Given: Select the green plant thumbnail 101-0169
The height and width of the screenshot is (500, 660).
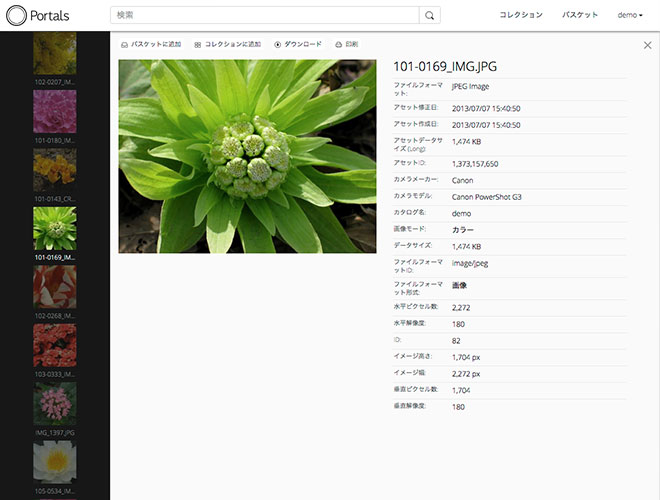Looking at the screenshot, I should (55, 229).
